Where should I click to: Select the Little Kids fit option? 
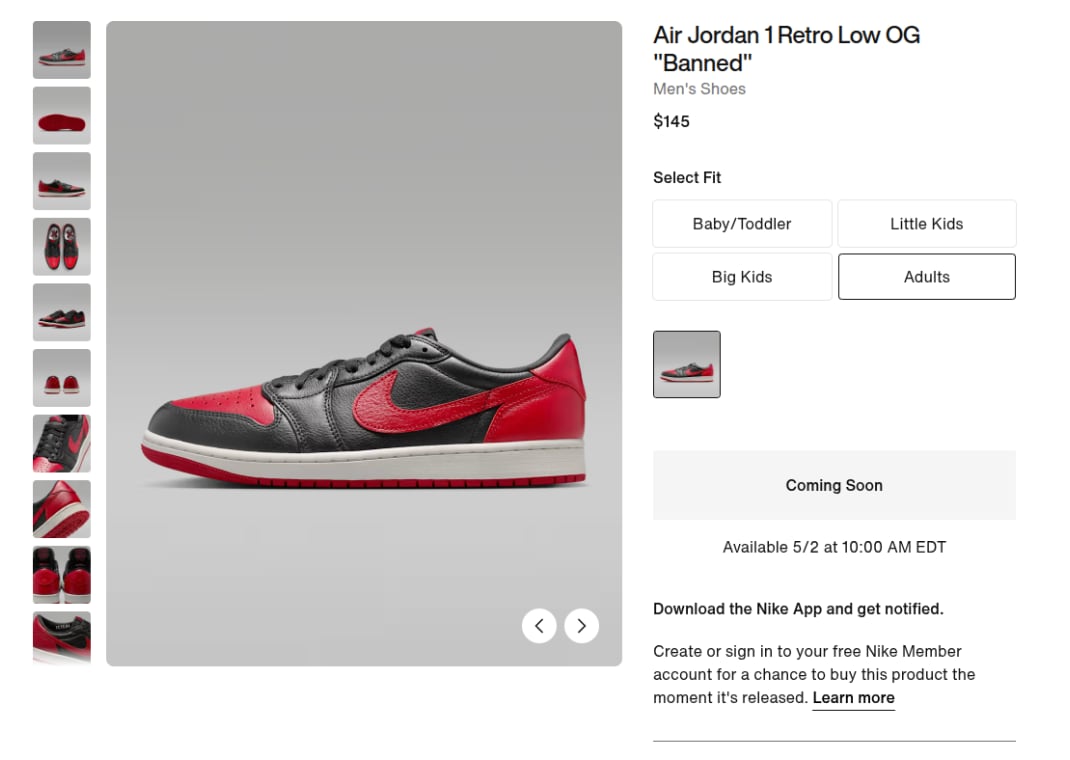click(x=926, y=223)
